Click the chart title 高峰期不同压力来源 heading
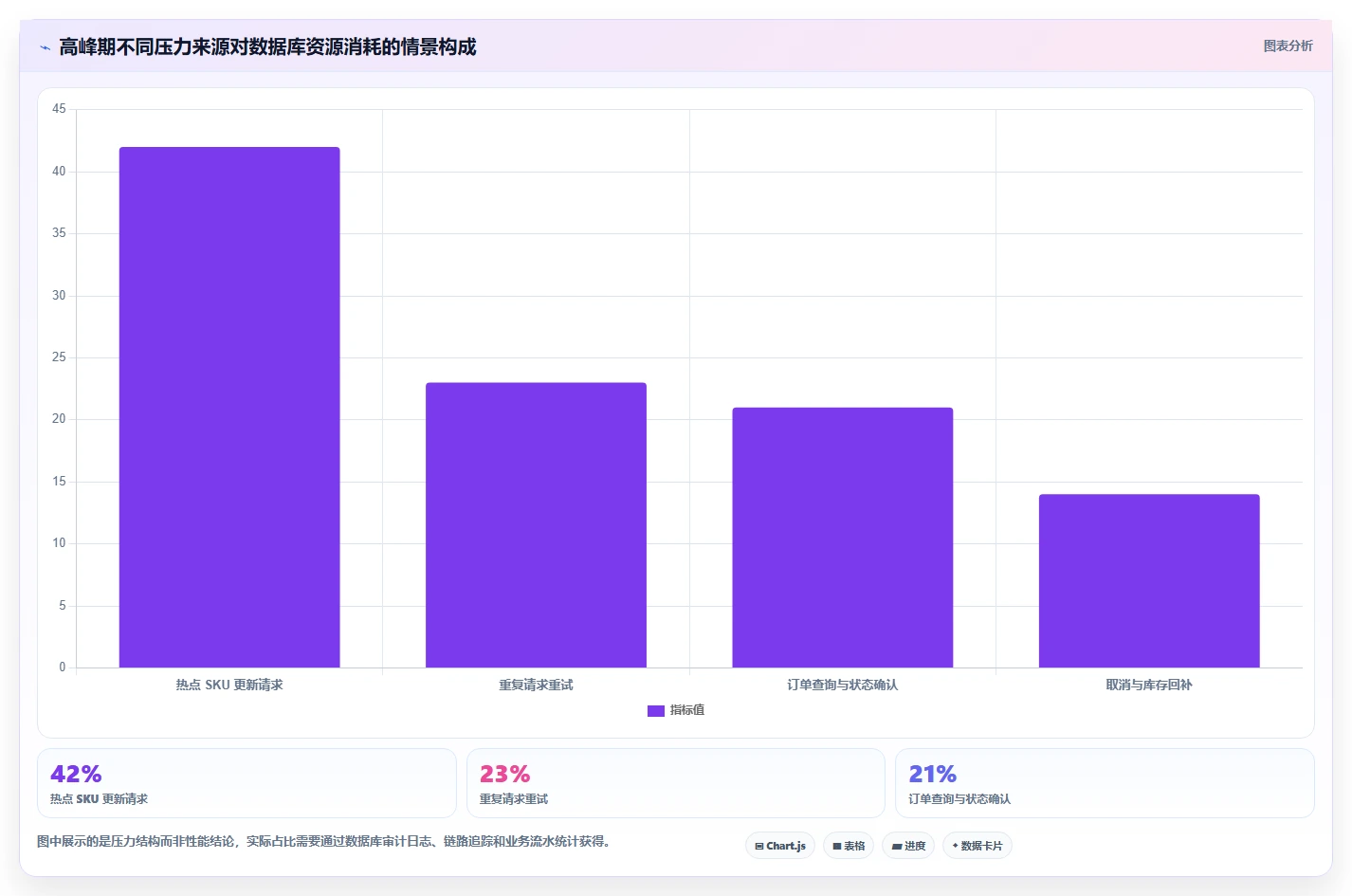The image size is (1352, 896). click(x=267, y=46)
